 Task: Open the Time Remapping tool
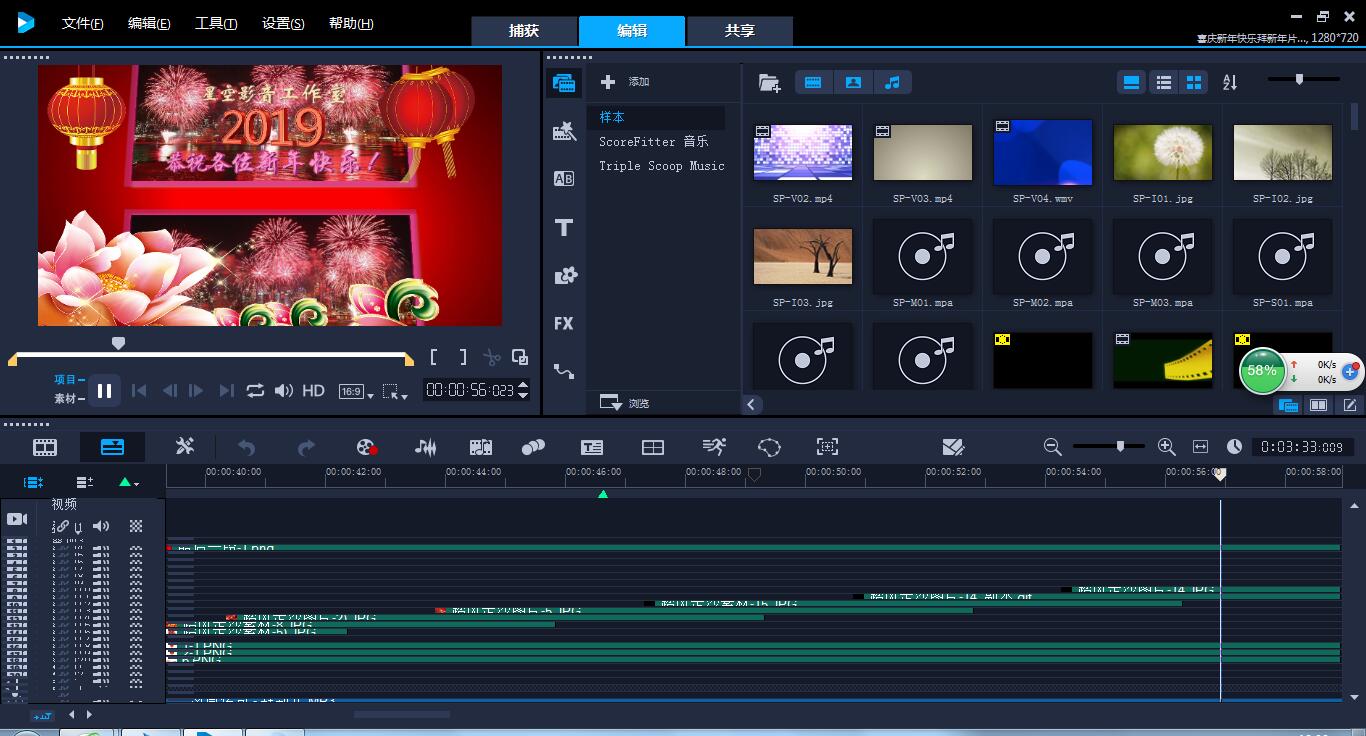pyautogui.click(x=714, y=447)
